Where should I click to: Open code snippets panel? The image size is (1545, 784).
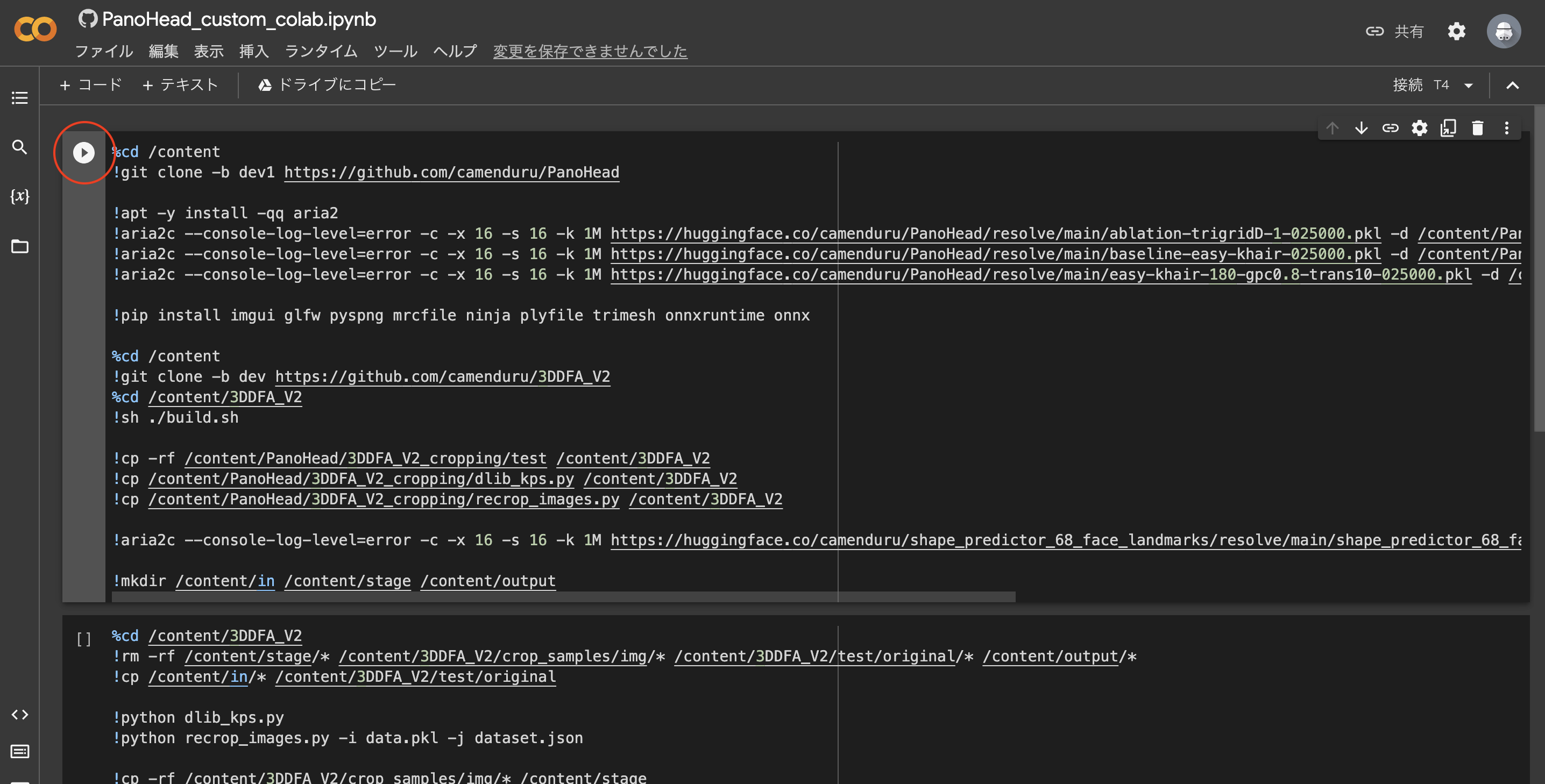coord(20,715)
